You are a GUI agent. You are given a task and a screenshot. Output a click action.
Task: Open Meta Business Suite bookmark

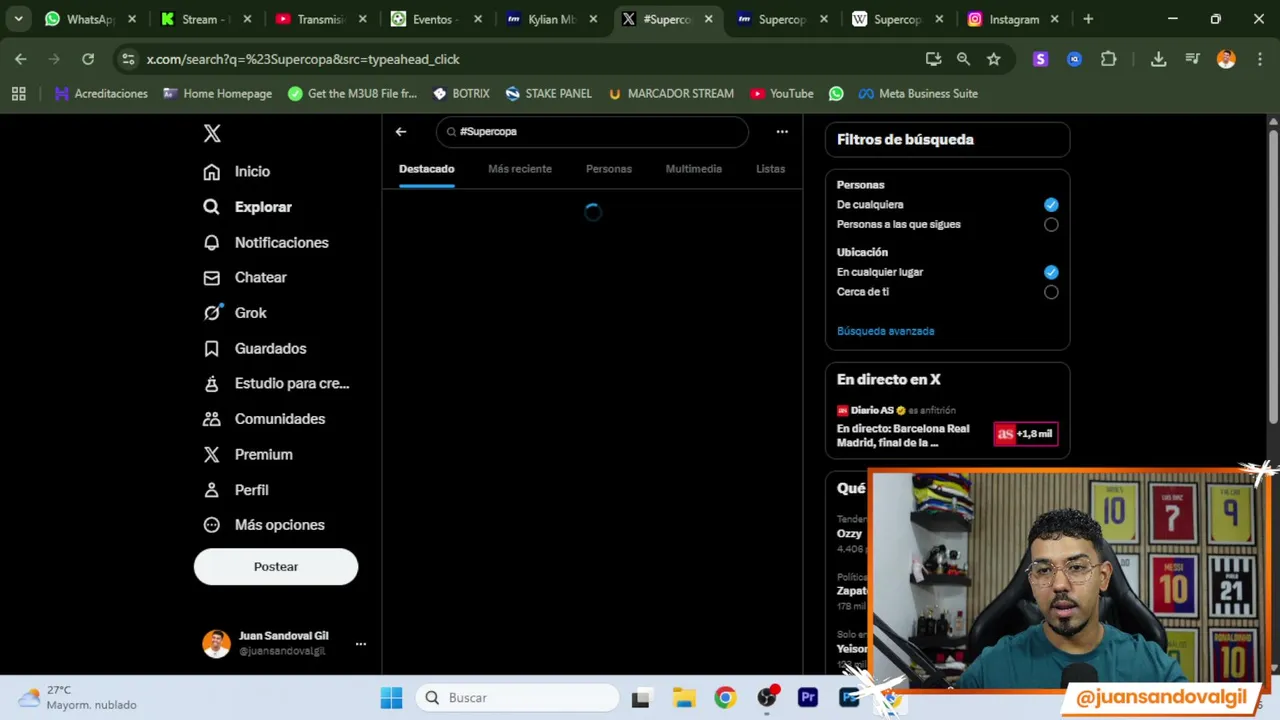coord(918,93)
